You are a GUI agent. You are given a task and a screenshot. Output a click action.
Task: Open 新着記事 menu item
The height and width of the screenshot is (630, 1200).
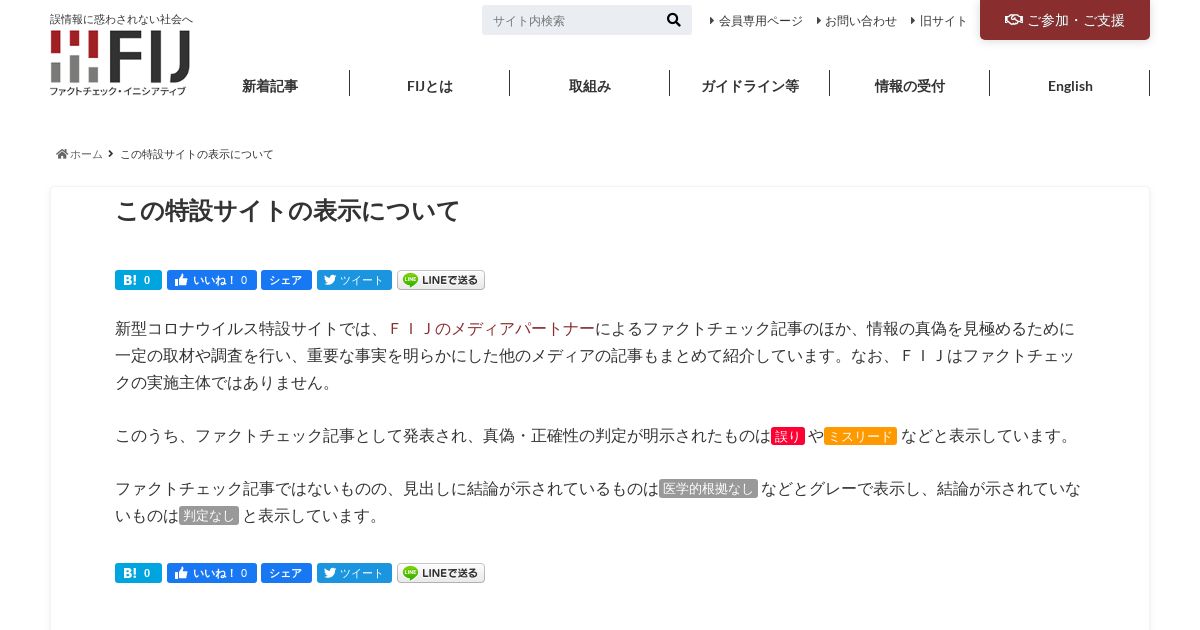(x=270, y=86)
